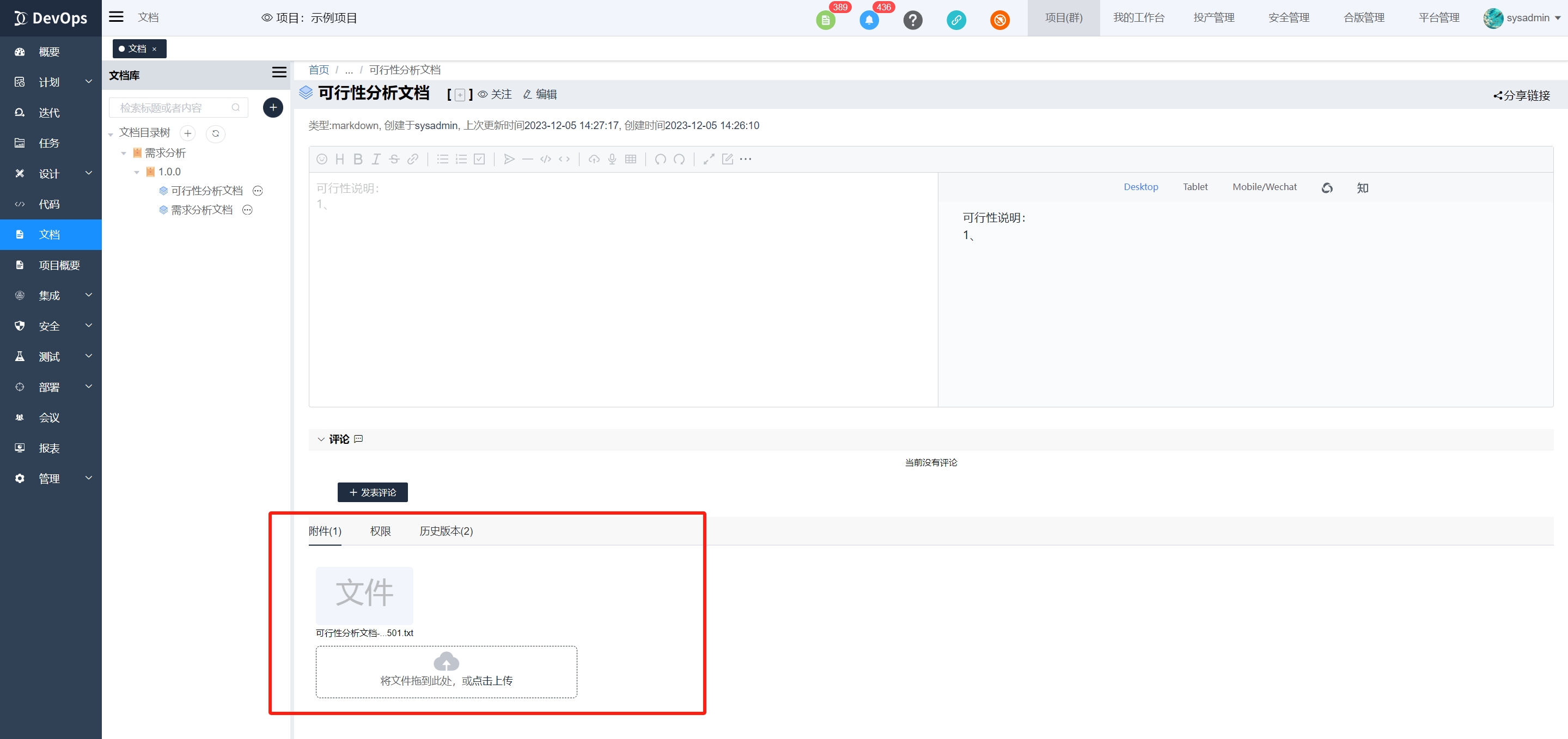Open the 我的工作台 top menu
Viewport: 1568px width, 739px height.
coord(1138,17)
